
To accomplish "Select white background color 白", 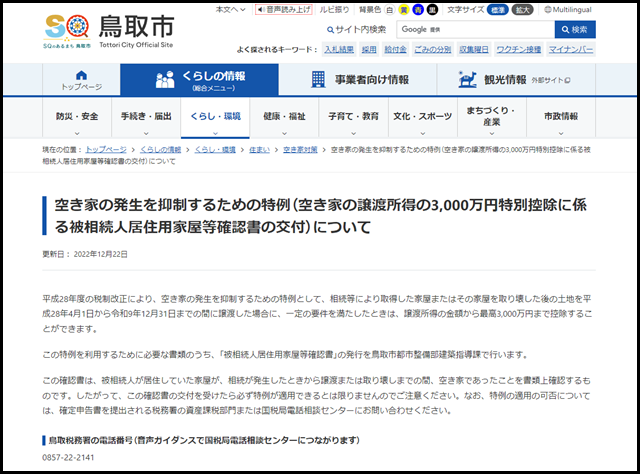I will point(390,9).
